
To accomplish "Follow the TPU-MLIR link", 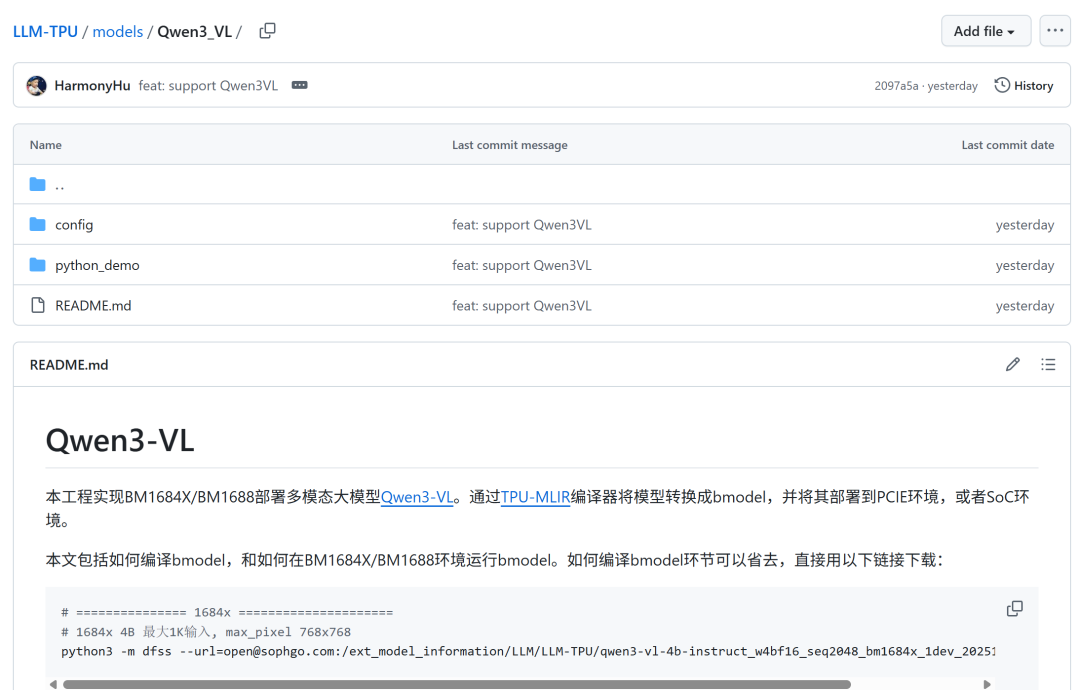I will pos(535,497).
